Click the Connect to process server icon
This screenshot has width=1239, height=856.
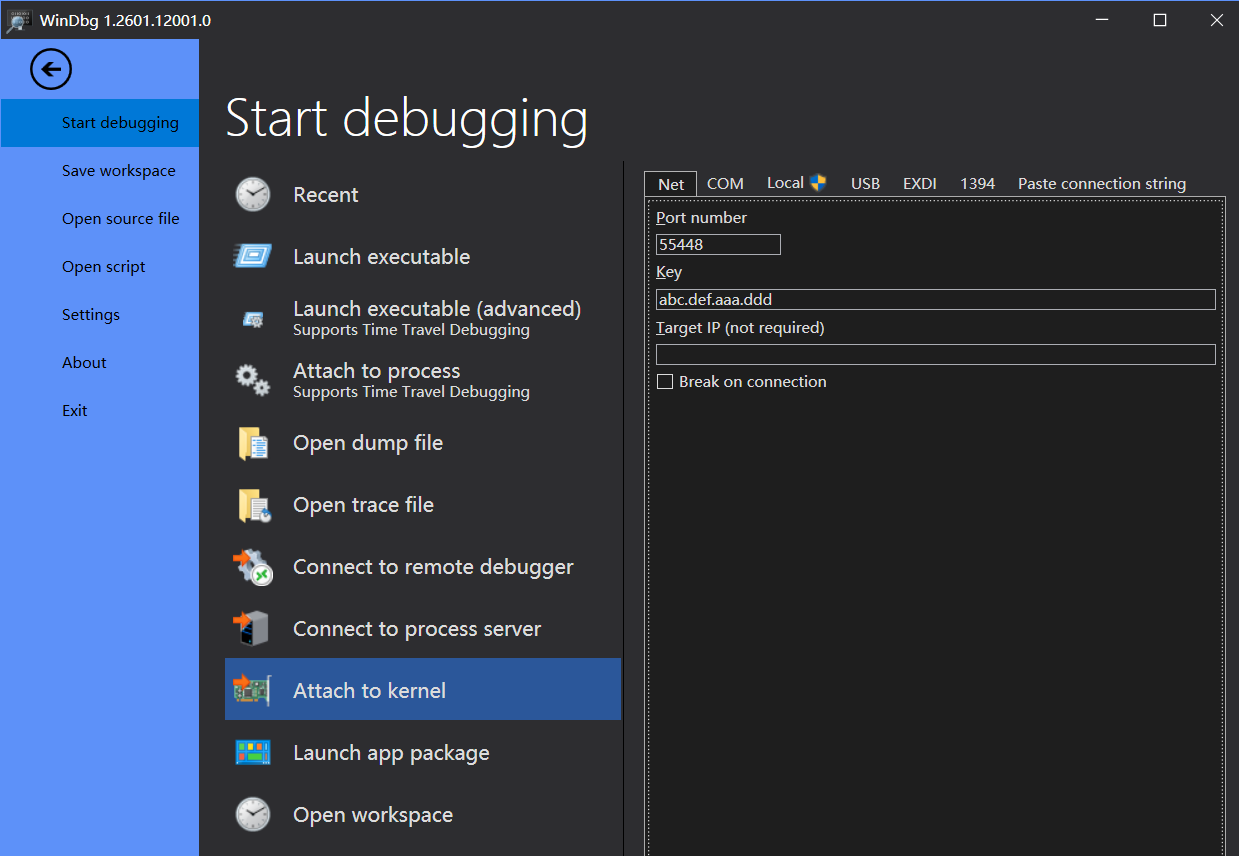click(252, 629)
